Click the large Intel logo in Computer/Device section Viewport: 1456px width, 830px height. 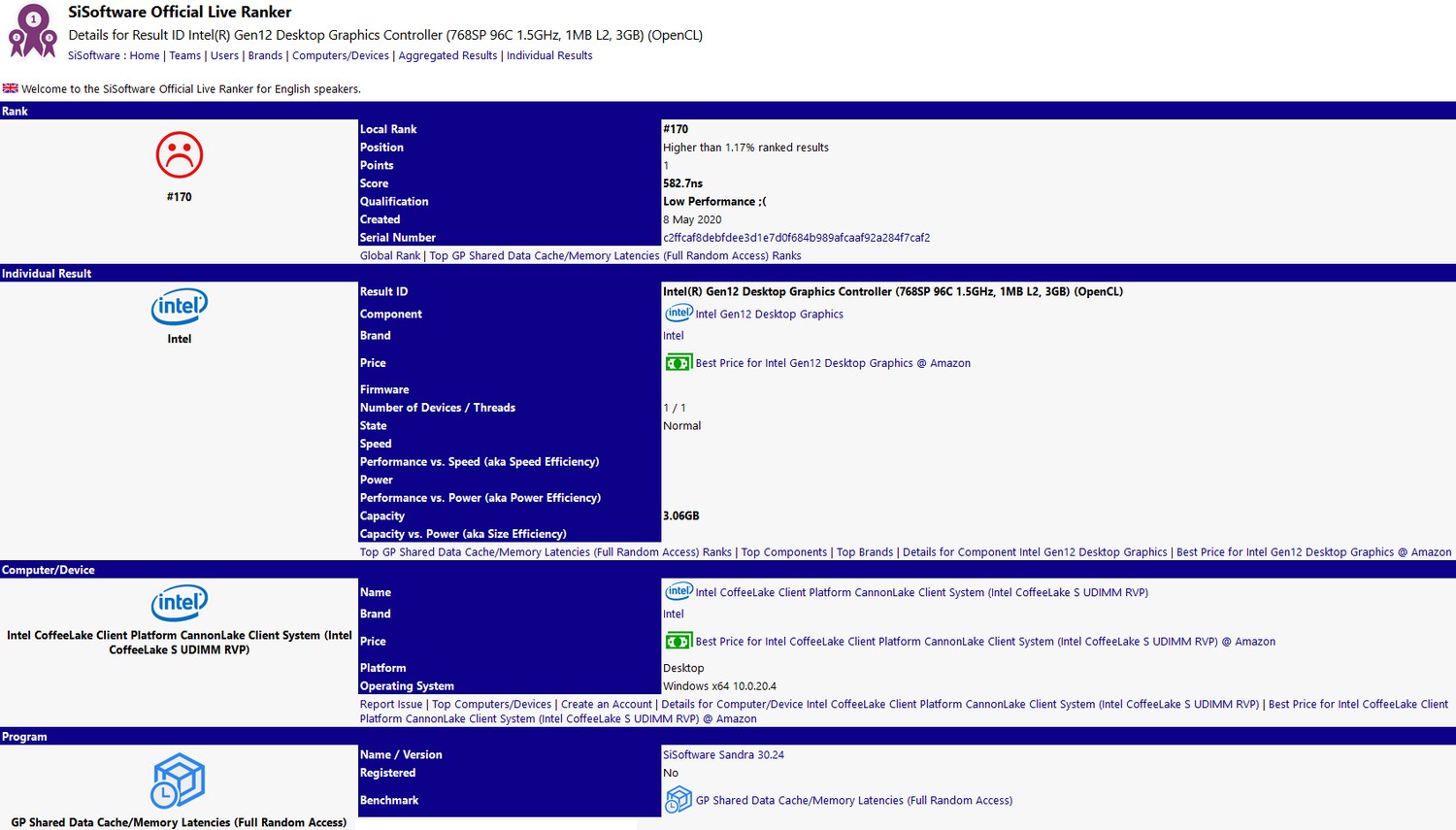[180, 603]
